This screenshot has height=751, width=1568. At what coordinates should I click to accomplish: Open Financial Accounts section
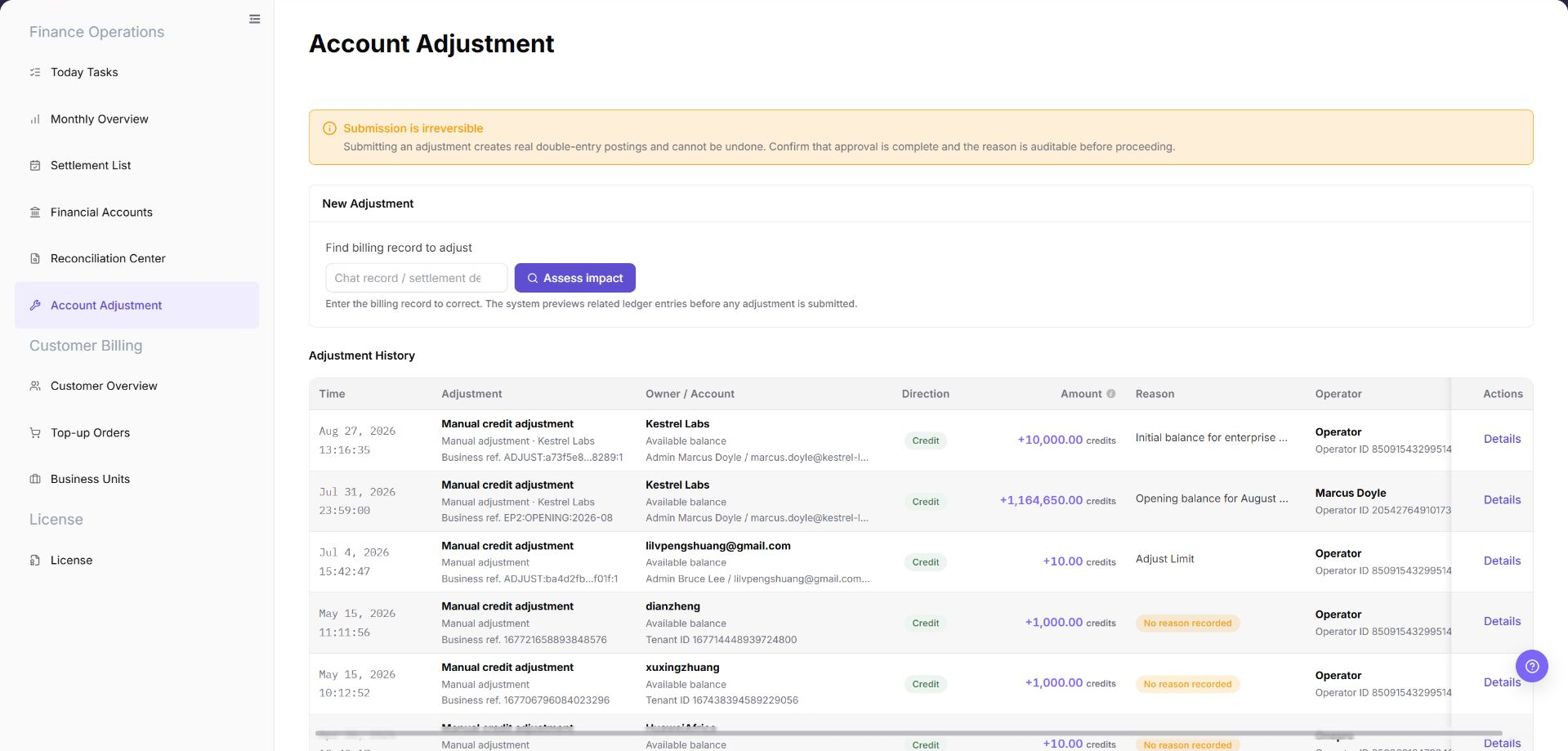[137, 212]
